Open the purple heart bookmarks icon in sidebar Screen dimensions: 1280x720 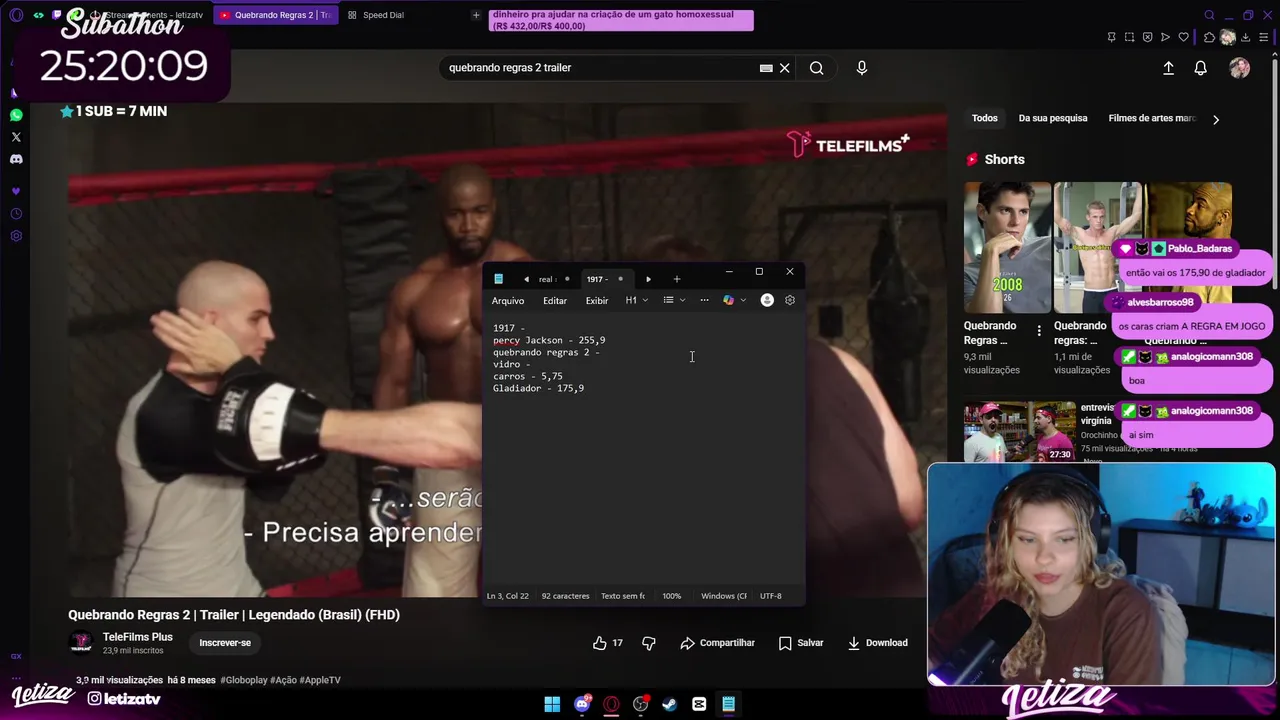click(16, 191)
